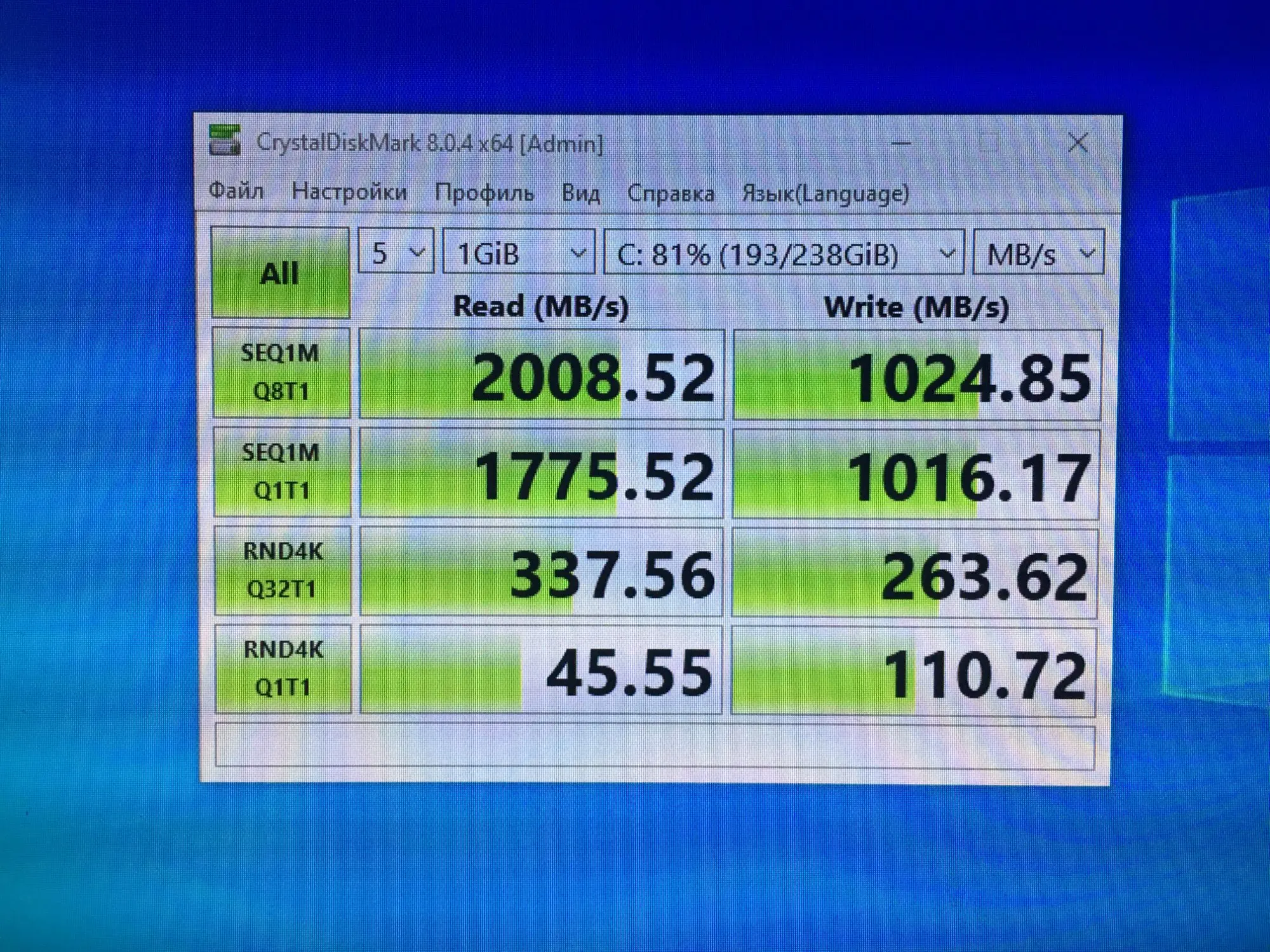This screenshot has width=1270, height=952.
Task: Expand the 1GiB test size dropdown
Action: tap(519, 253)
